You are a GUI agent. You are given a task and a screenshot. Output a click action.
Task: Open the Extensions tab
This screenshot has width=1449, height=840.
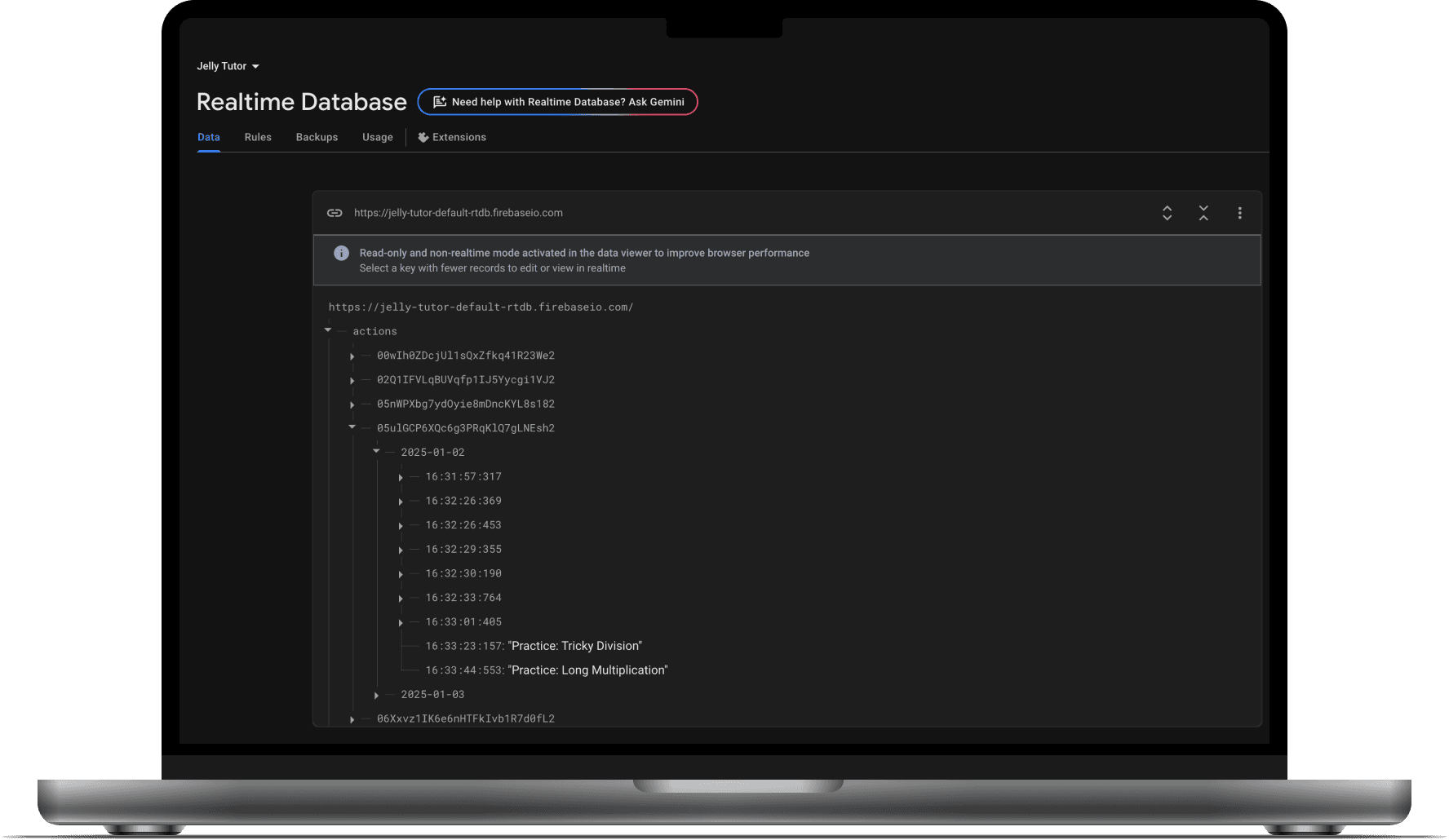click(452, 137)
